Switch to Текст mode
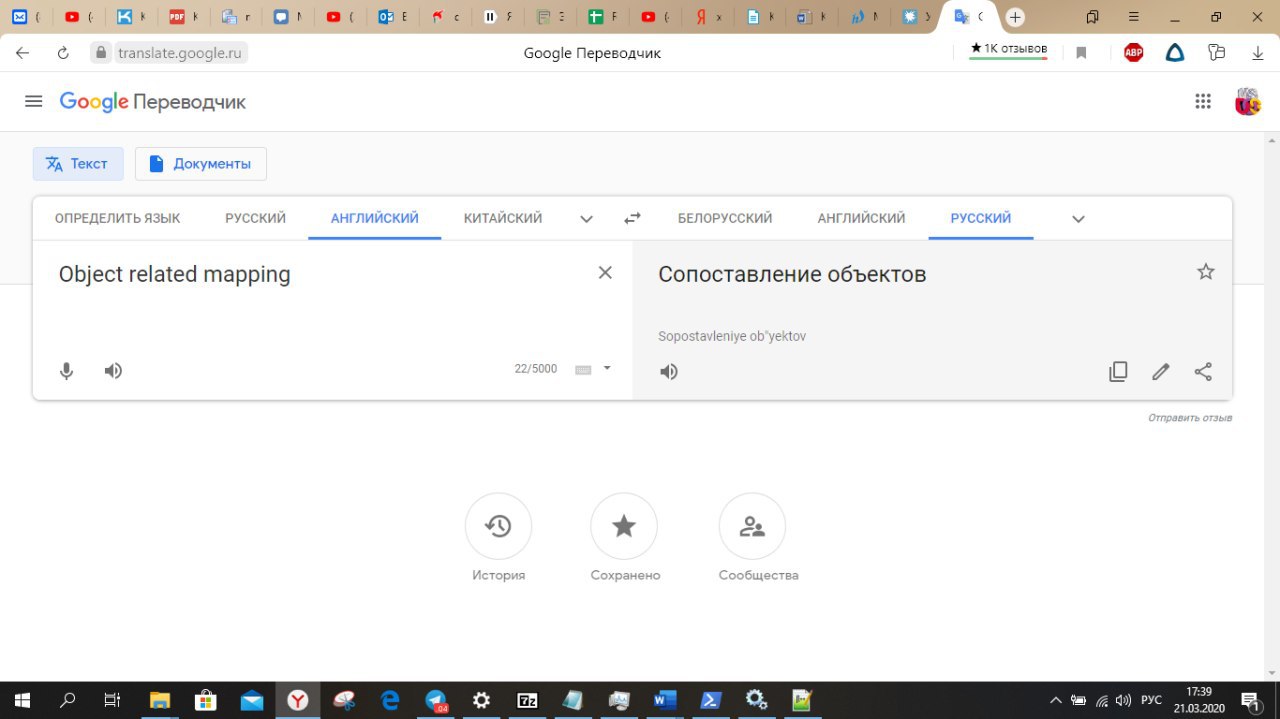Viewport: 1280px width, 719px height. pyautogui.click(x=78, y=164)
